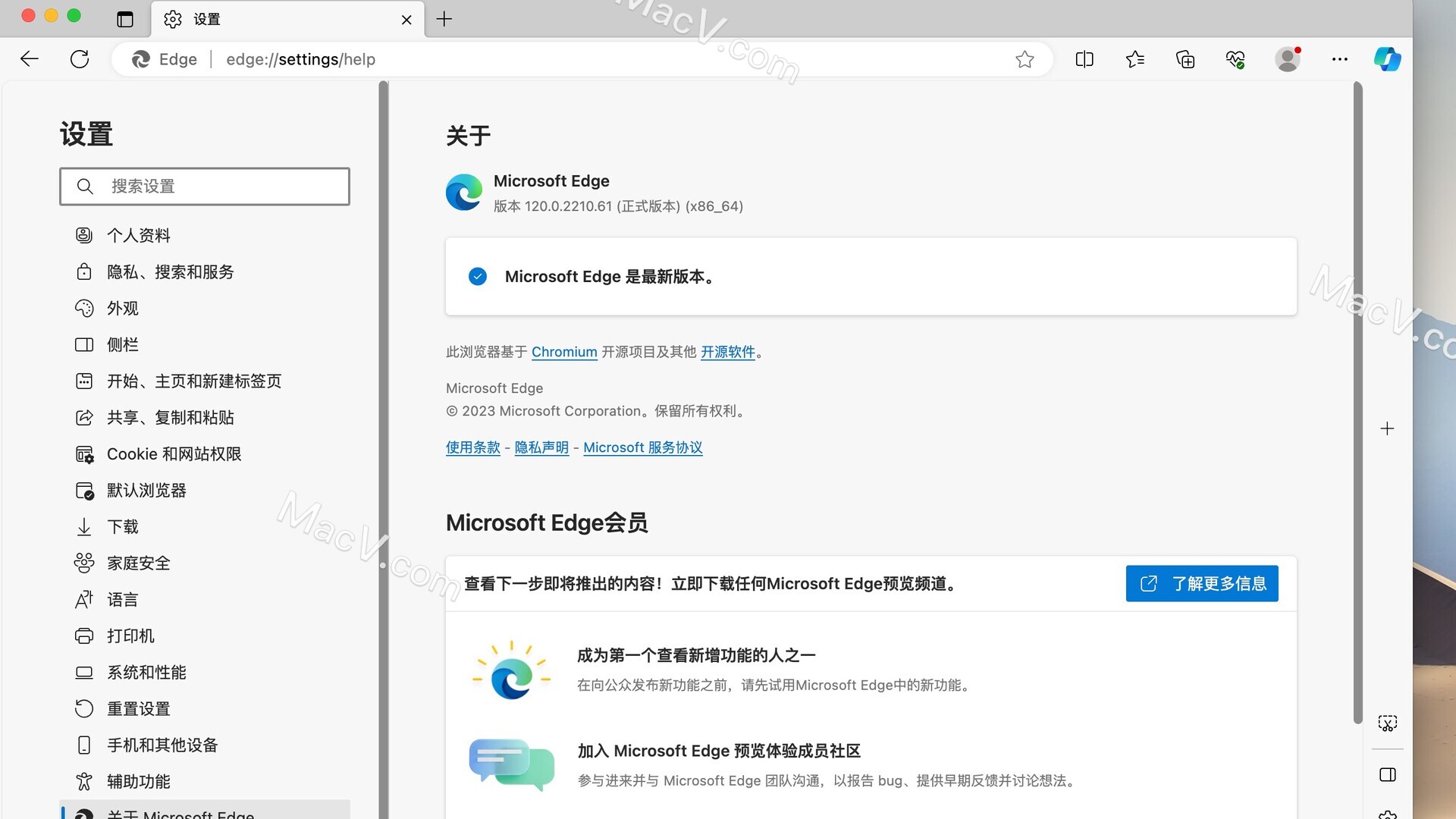Image resolution: width=1456 pixels, height=819 pixels.
Task: Click the Microsoft Edge logo in 关于
Action: (x=464, y=193)
